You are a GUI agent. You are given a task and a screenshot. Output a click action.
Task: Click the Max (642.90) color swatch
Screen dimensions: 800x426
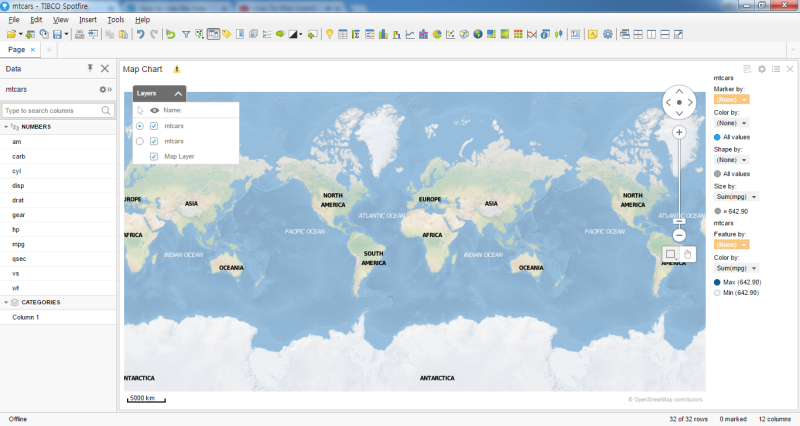[718, 282]
